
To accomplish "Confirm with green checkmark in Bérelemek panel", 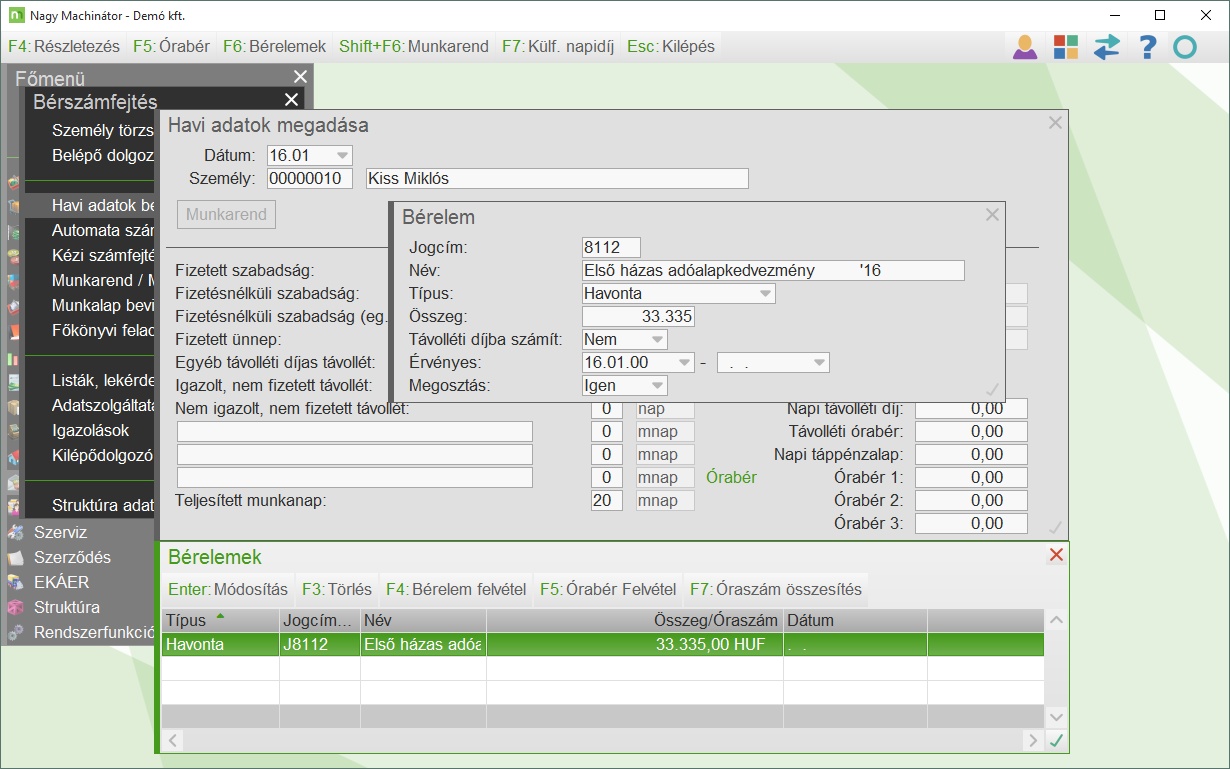I will point(1055,740).
